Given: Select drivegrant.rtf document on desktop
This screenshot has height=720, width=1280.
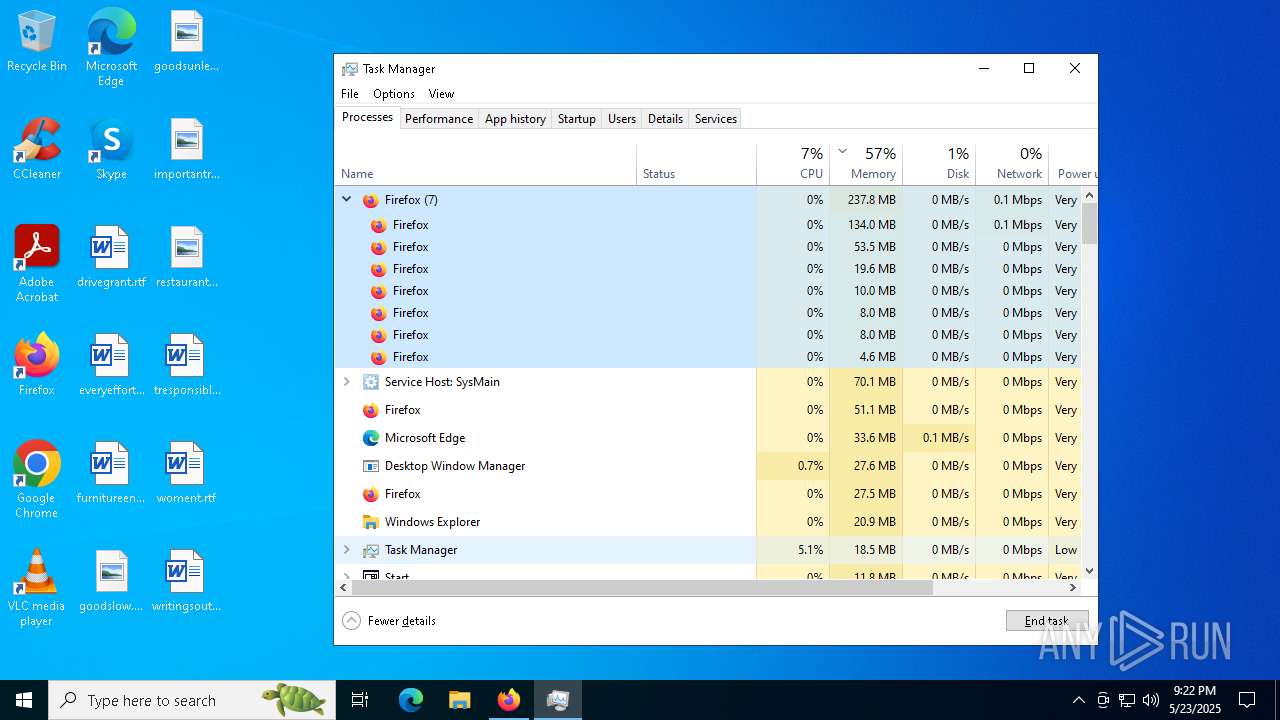Looking at the screenshot, I should [x=111, y=258].
